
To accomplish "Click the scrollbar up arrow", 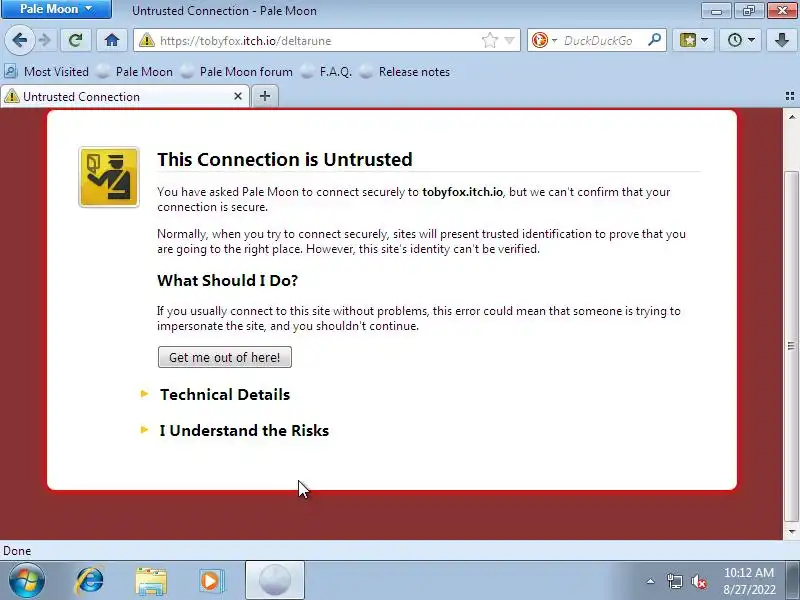I will [x=791, y=117].
